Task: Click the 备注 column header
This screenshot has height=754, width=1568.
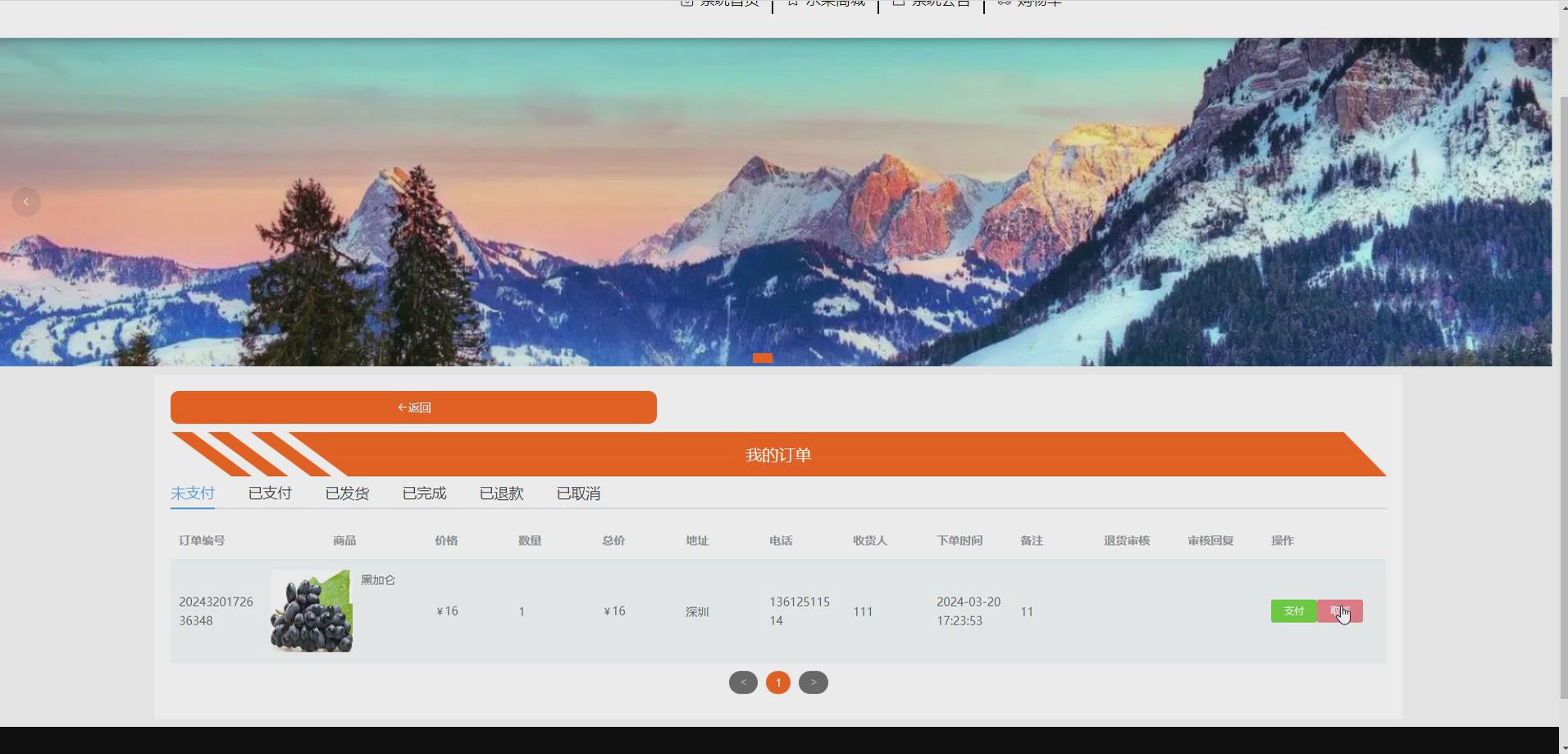Action: coord(1032,541)
